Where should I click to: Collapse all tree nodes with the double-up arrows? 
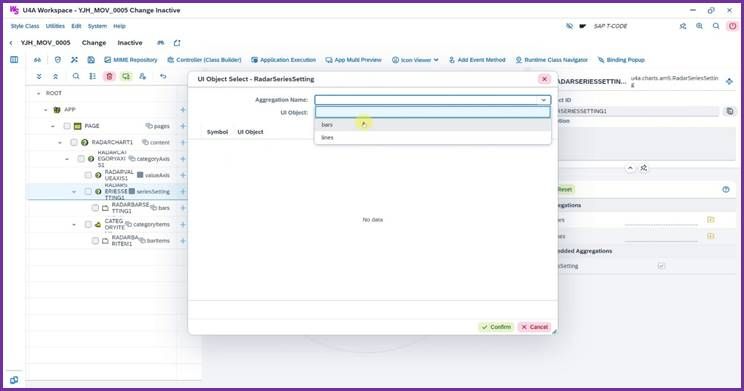[56, 76]
